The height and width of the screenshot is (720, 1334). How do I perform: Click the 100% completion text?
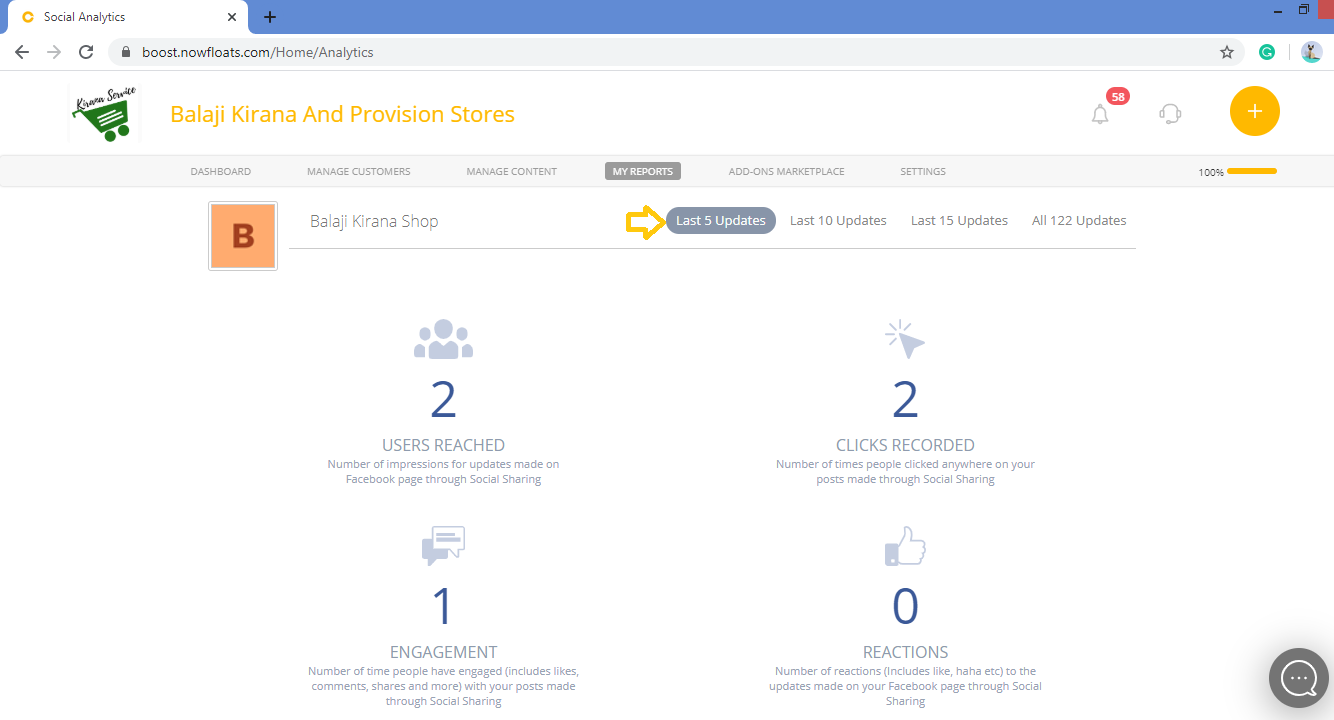[1211, 173]
